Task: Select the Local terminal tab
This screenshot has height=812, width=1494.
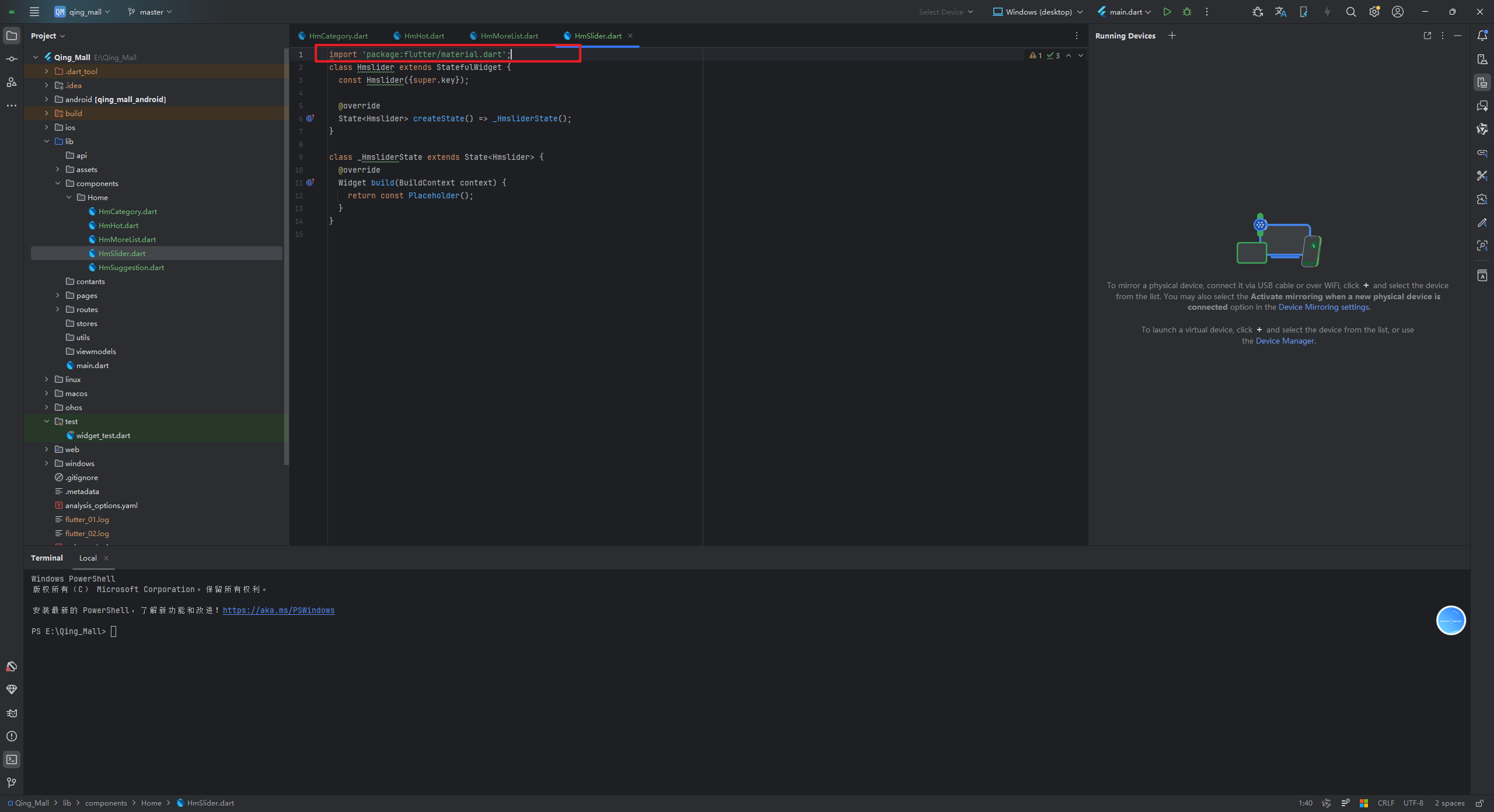Action: (x=88, y=558)
